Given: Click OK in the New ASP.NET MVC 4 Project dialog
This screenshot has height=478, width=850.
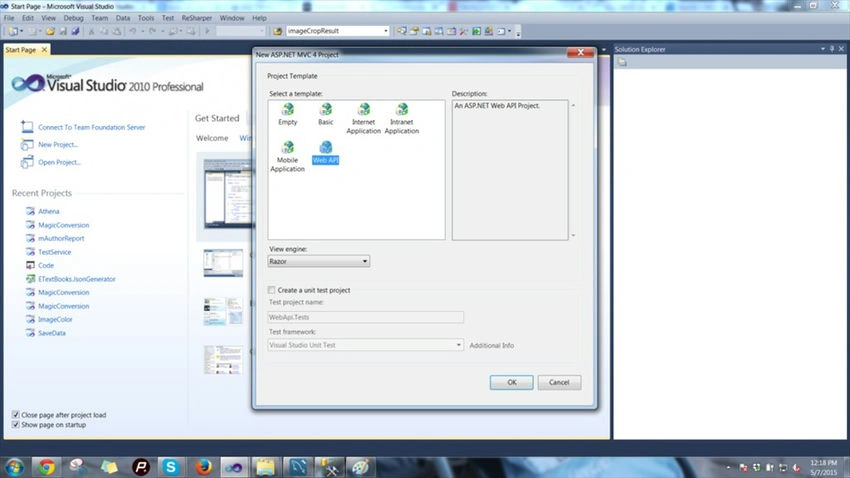Looking at the screenshot, I should (x=512, y=382).
